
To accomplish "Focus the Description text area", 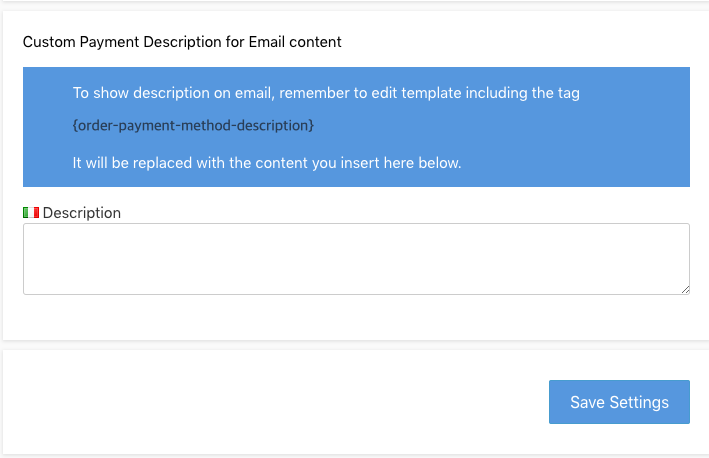I will point(355,258).
